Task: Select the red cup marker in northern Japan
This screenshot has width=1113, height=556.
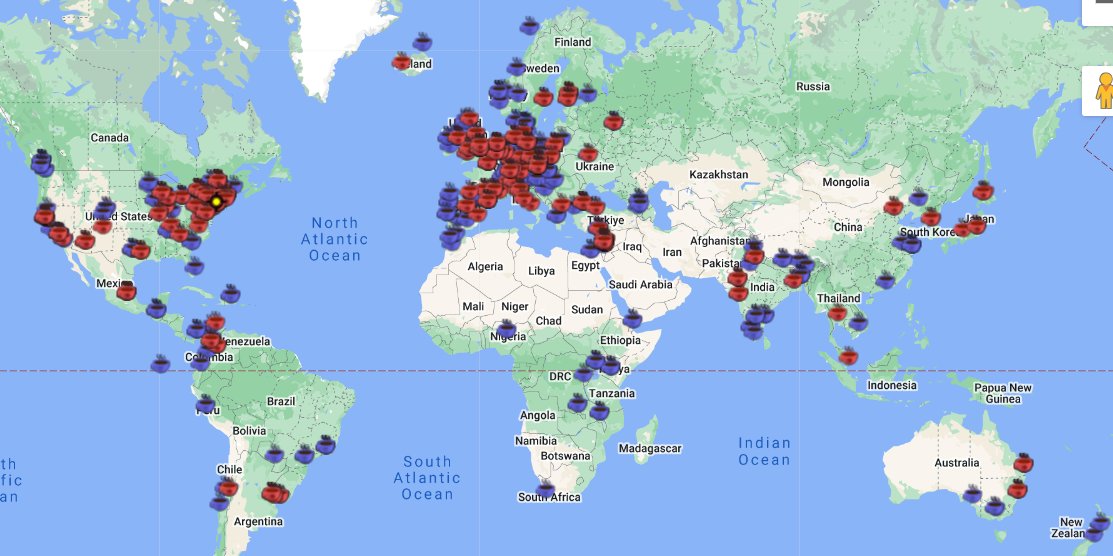Action: coord(983,190)
